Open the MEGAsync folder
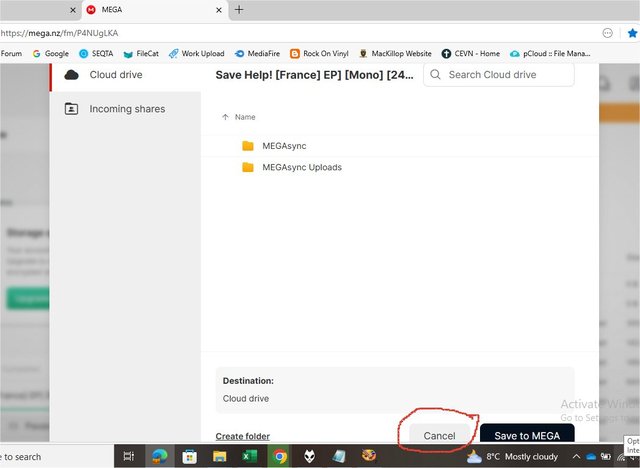 click(400, 146)
